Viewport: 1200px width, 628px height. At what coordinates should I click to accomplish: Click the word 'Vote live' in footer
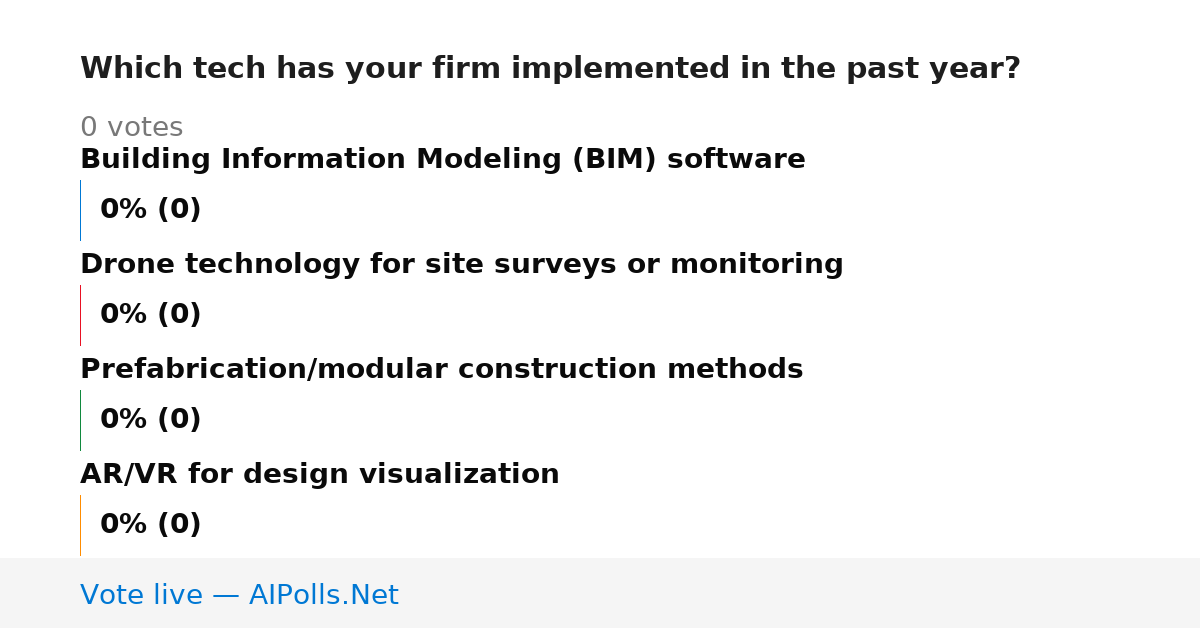[141, 596]
